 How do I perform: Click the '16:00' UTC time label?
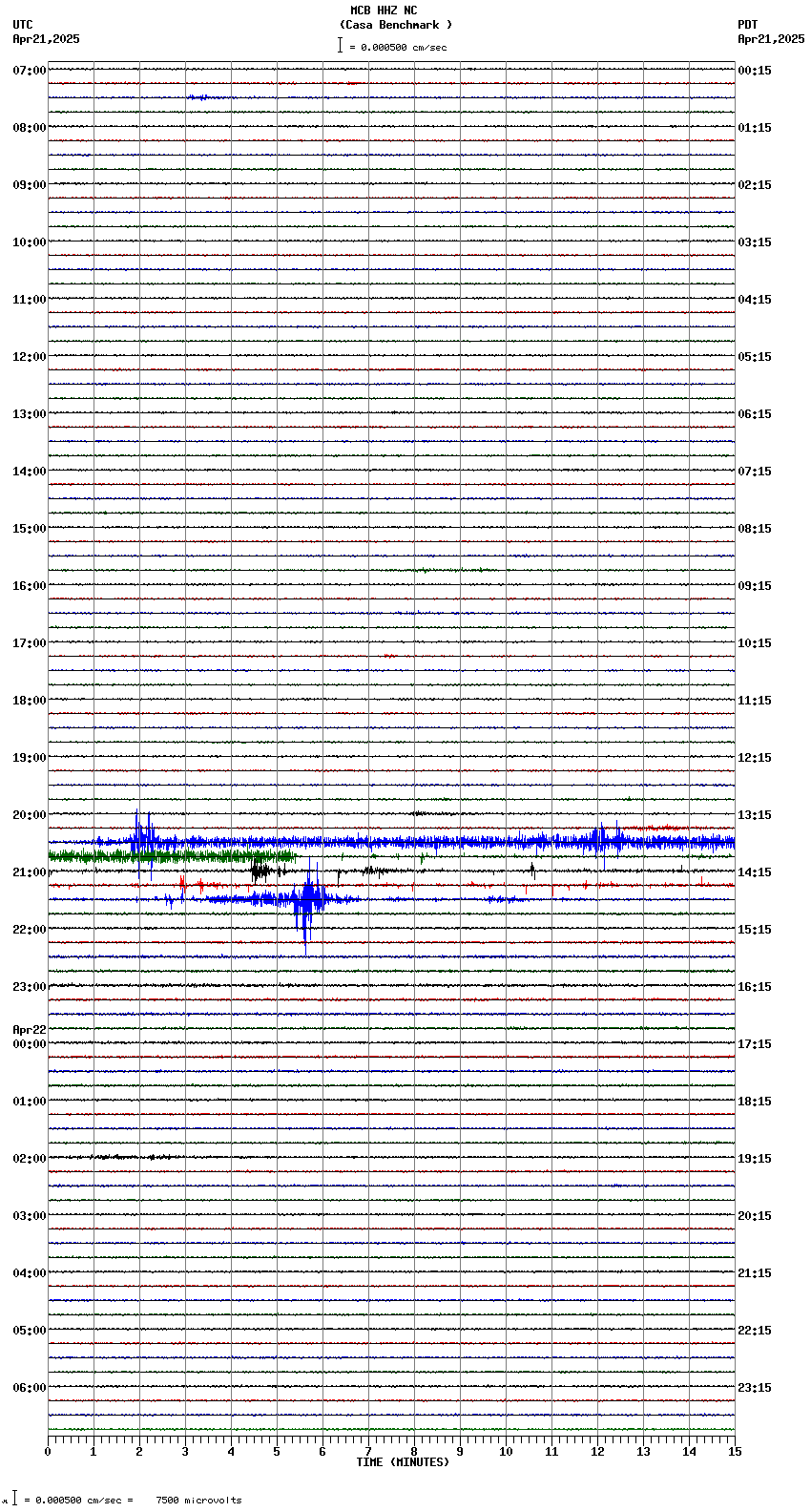click(x=30, y=586)
